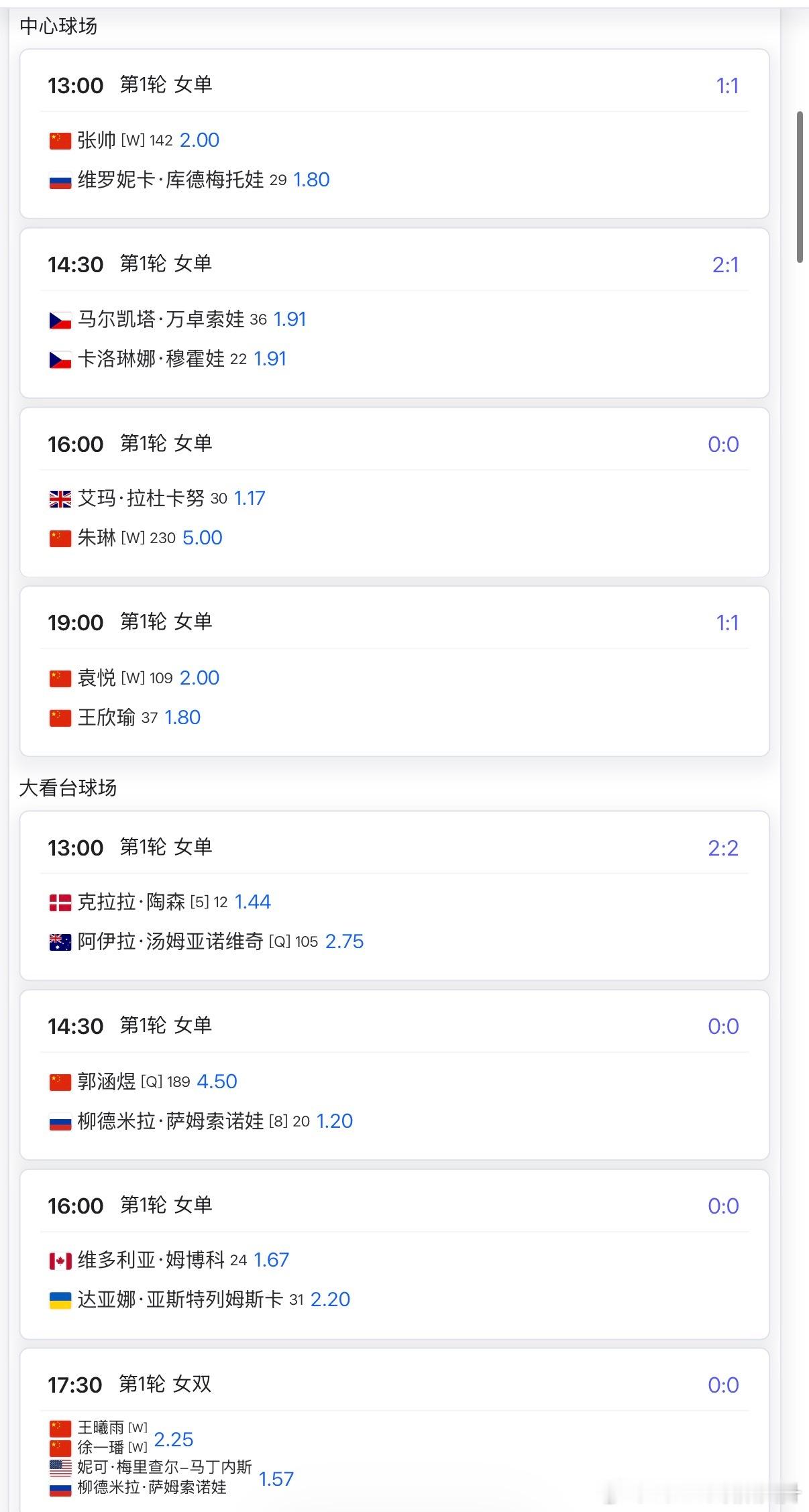The width and height of the screenshot is (809, 1512).
Task: Click the Danish flag beside 克拉拉·陶森
Action: pos(60,903)
